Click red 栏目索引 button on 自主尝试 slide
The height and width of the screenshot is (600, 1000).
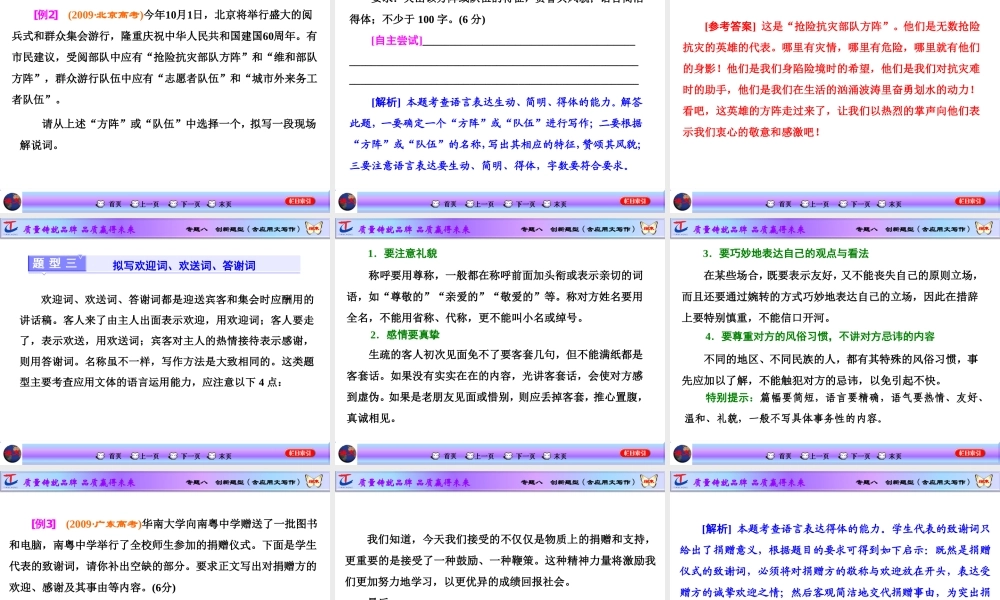click(x=635, y=201)
